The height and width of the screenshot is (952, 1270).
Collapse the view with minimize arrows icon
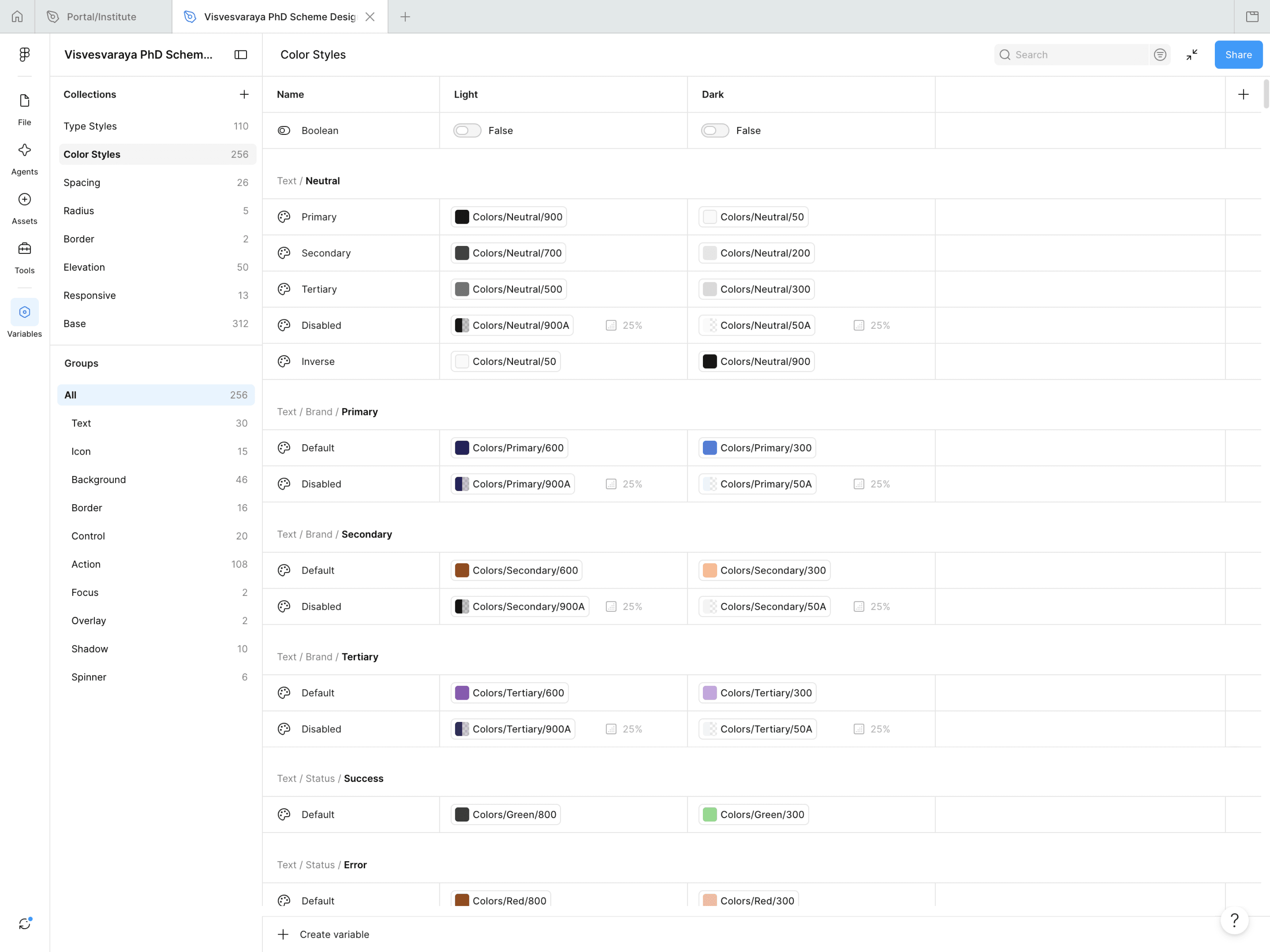(1192, 54)
